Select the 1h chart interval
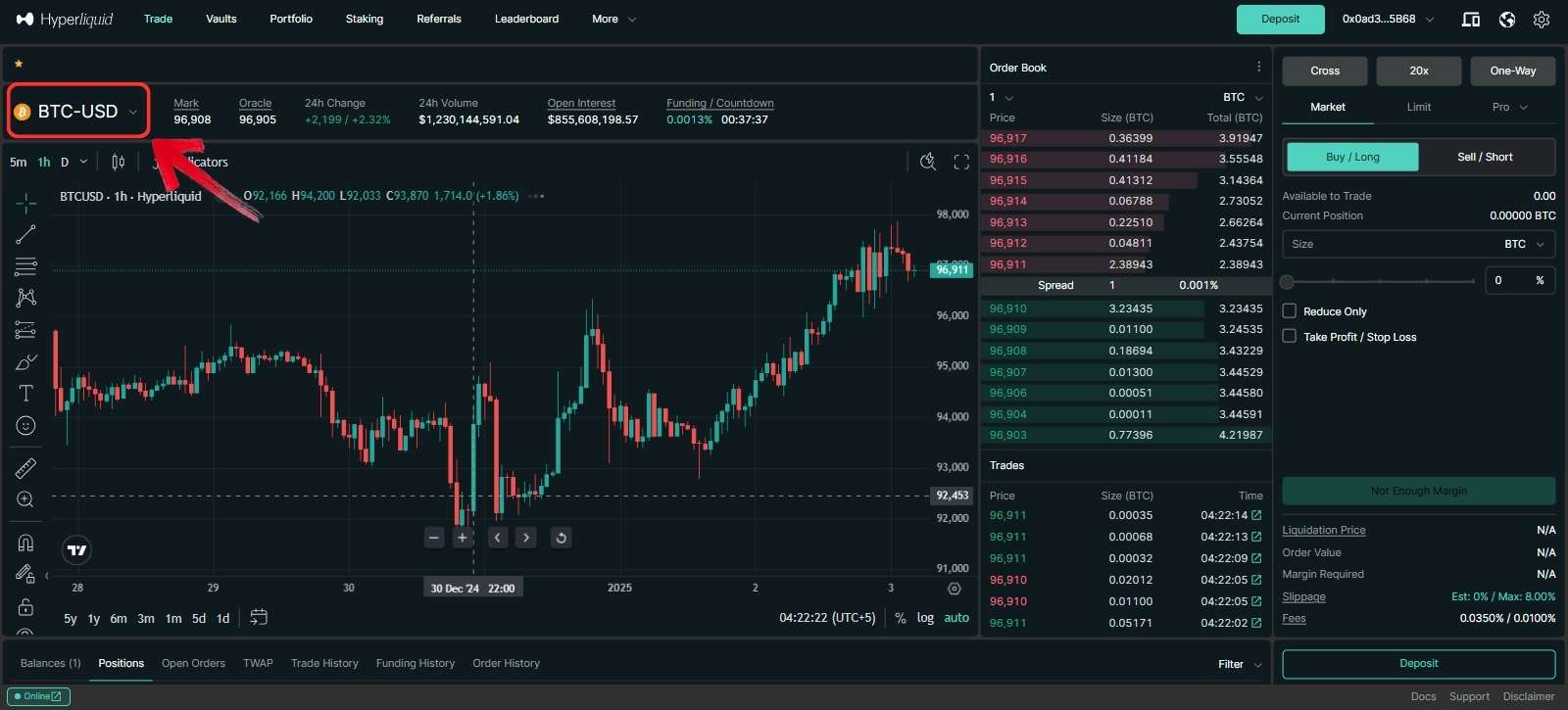This screenshot has height=710, width=1568. [44, 162]
